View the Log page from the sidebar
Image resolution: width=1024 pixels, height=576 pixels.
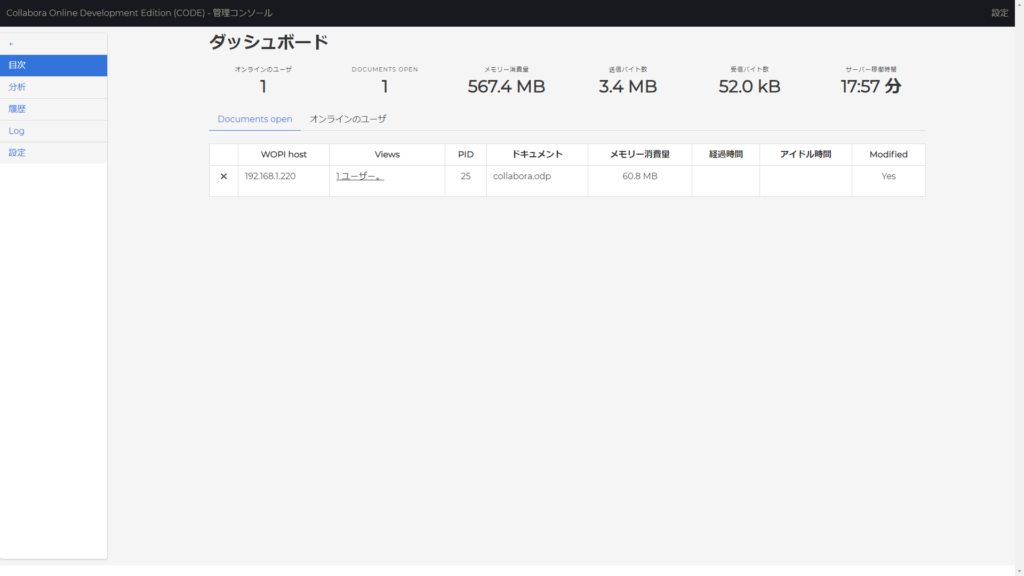tap(17, 131)
